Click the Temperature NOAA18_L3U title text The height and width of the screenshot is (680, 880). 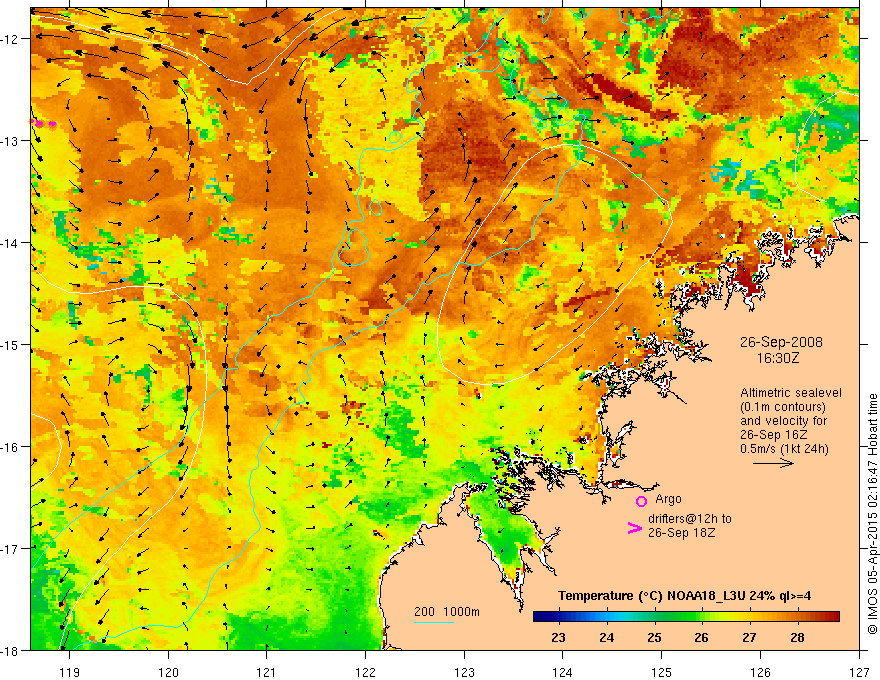684,596
